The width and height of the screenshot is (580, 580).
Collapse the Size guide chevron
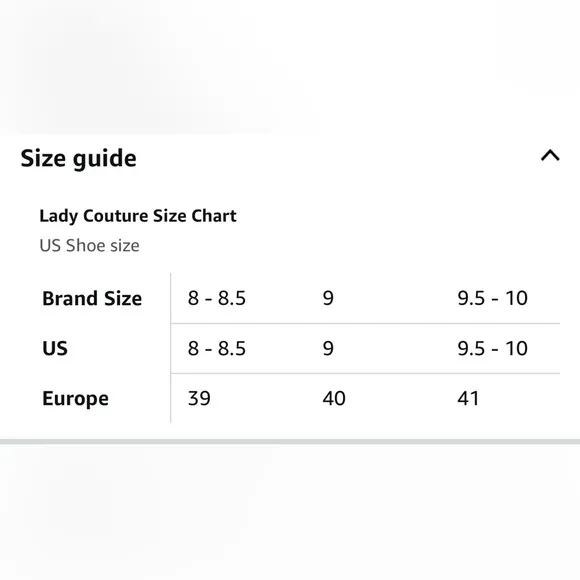(550, 155)
